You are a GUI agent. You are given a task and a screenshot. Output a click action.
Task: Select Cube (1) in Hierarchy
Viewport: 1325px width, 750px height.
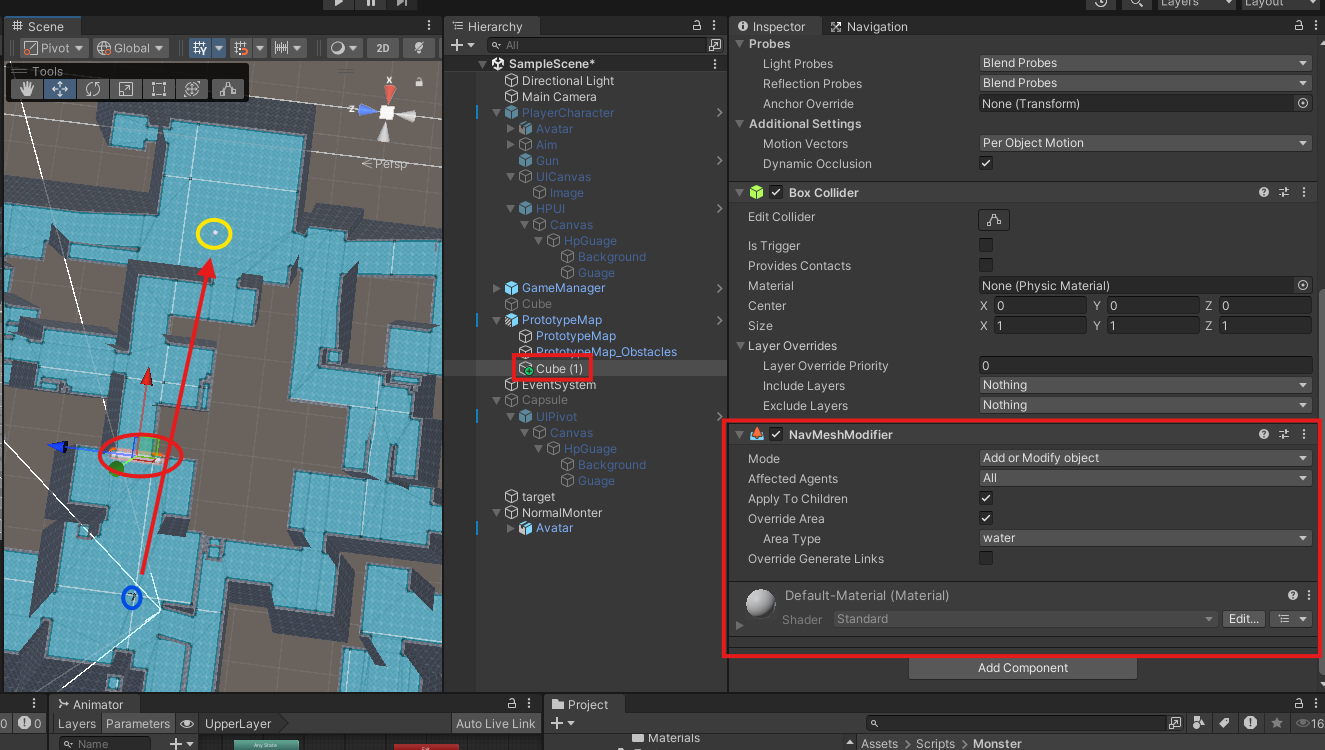[559, 369]
